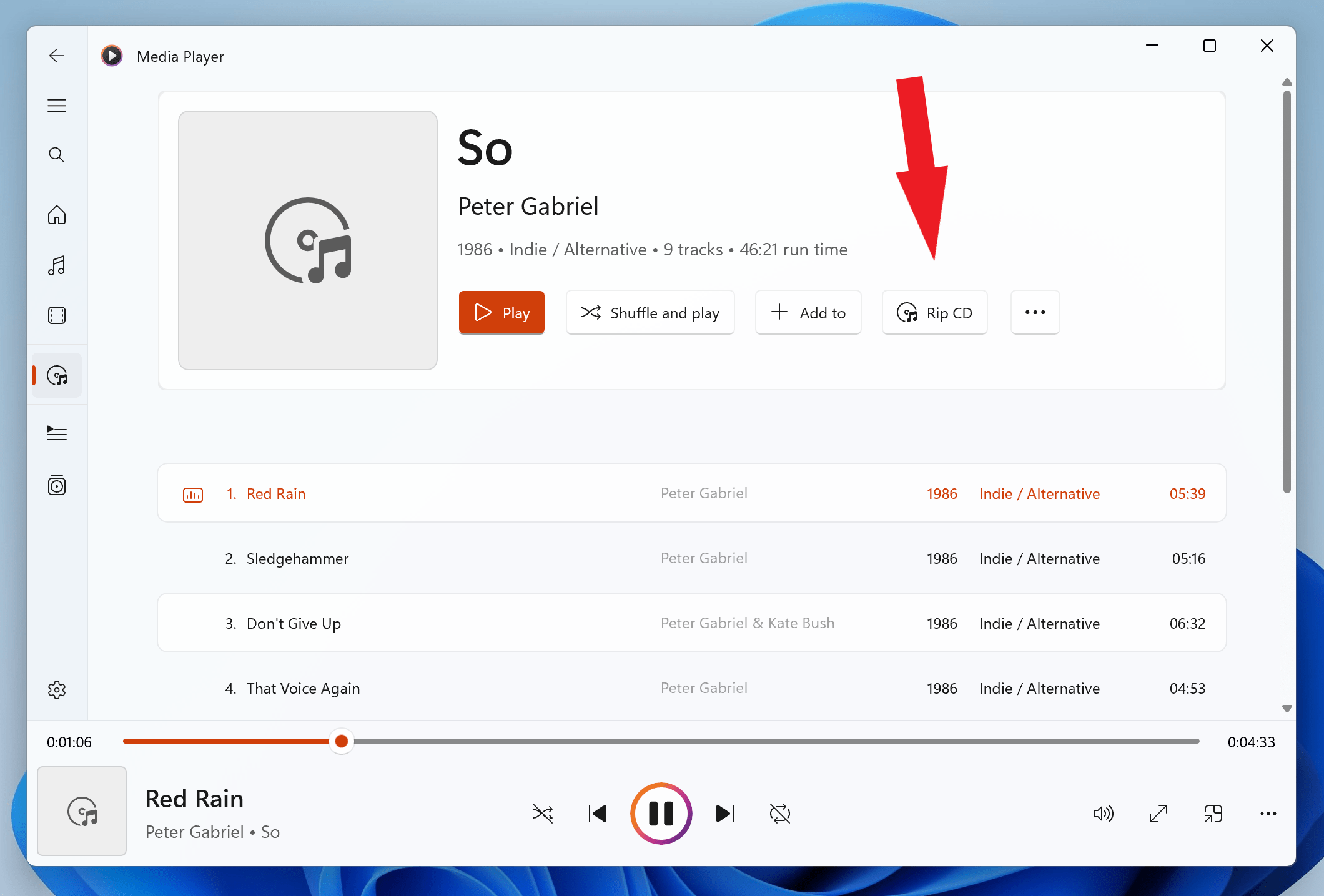
Task: Navigate to home icon in sidebar
Action: pyautogui.click(x=57, y=213)
